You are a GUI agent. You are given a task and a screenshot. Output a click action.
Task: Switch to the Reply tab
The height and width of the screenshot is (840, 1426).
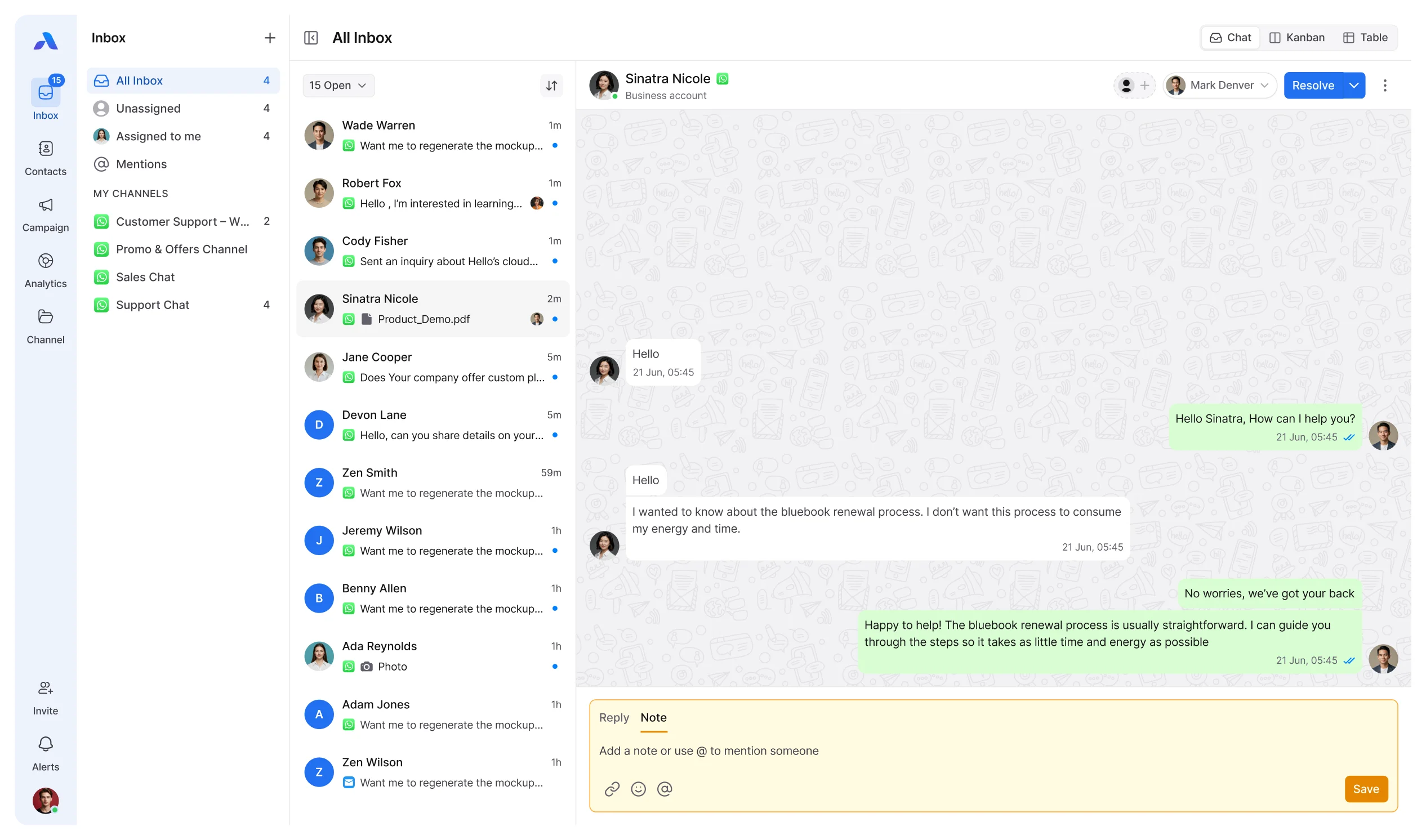tap(614, 718)
